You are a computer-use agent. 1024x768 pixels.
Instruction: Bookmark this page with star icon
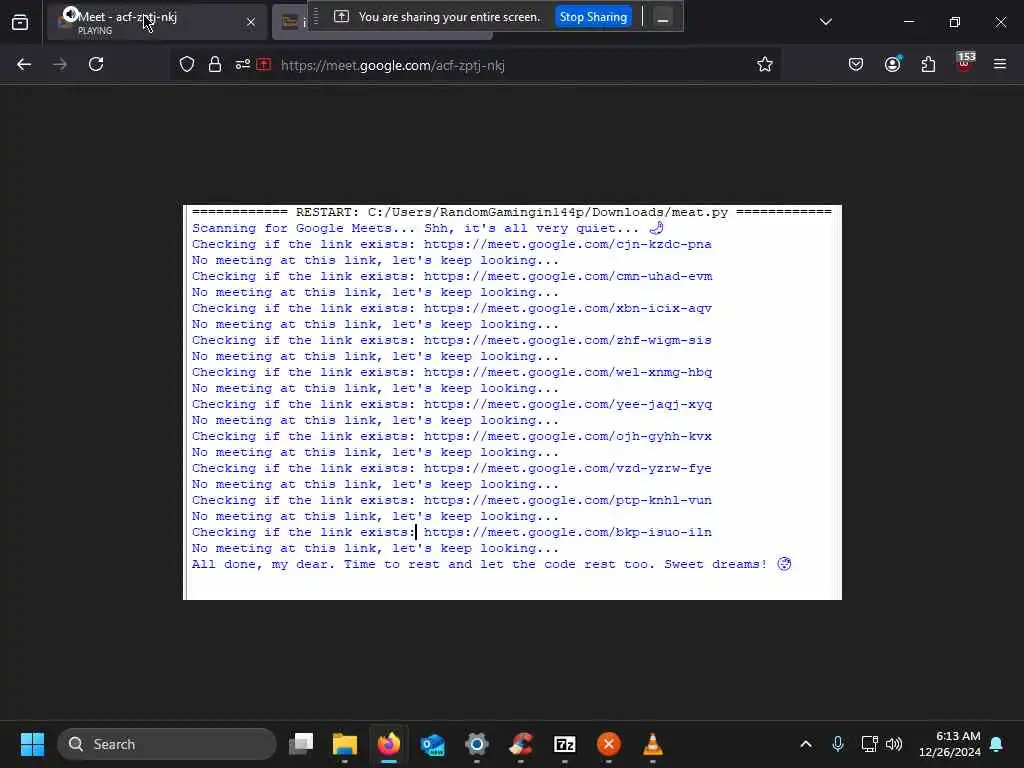pos(765,65)
